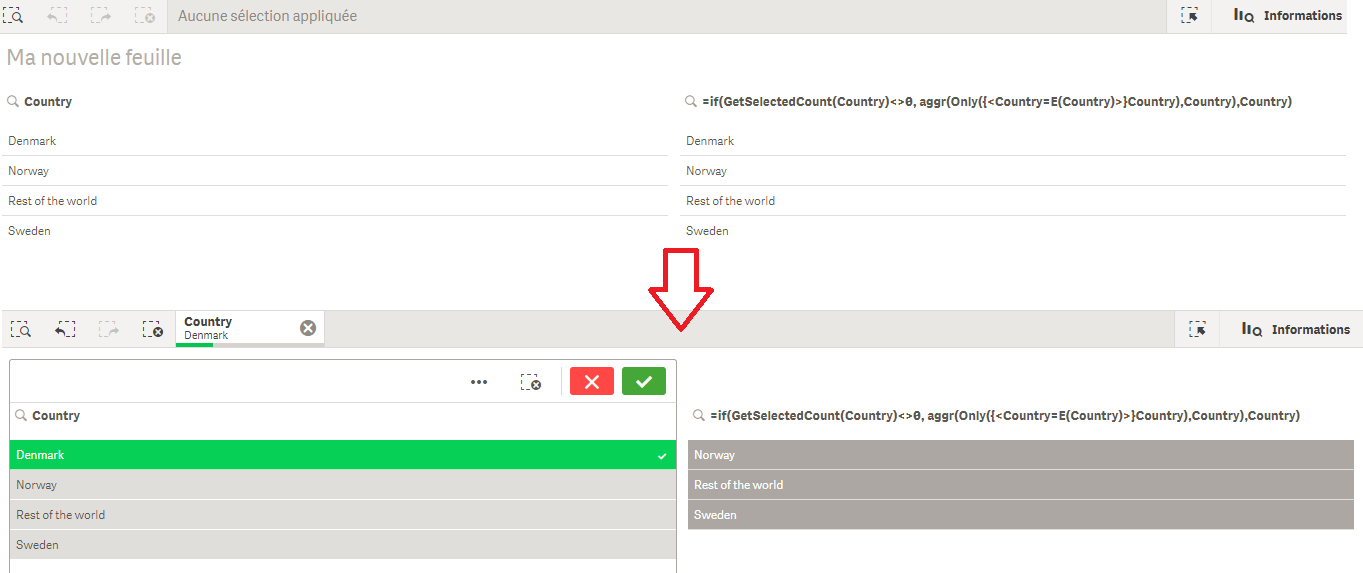Select Norway in the upper Country list
Viewport: 1363px width, 573px height.
[x=337, y=171]
